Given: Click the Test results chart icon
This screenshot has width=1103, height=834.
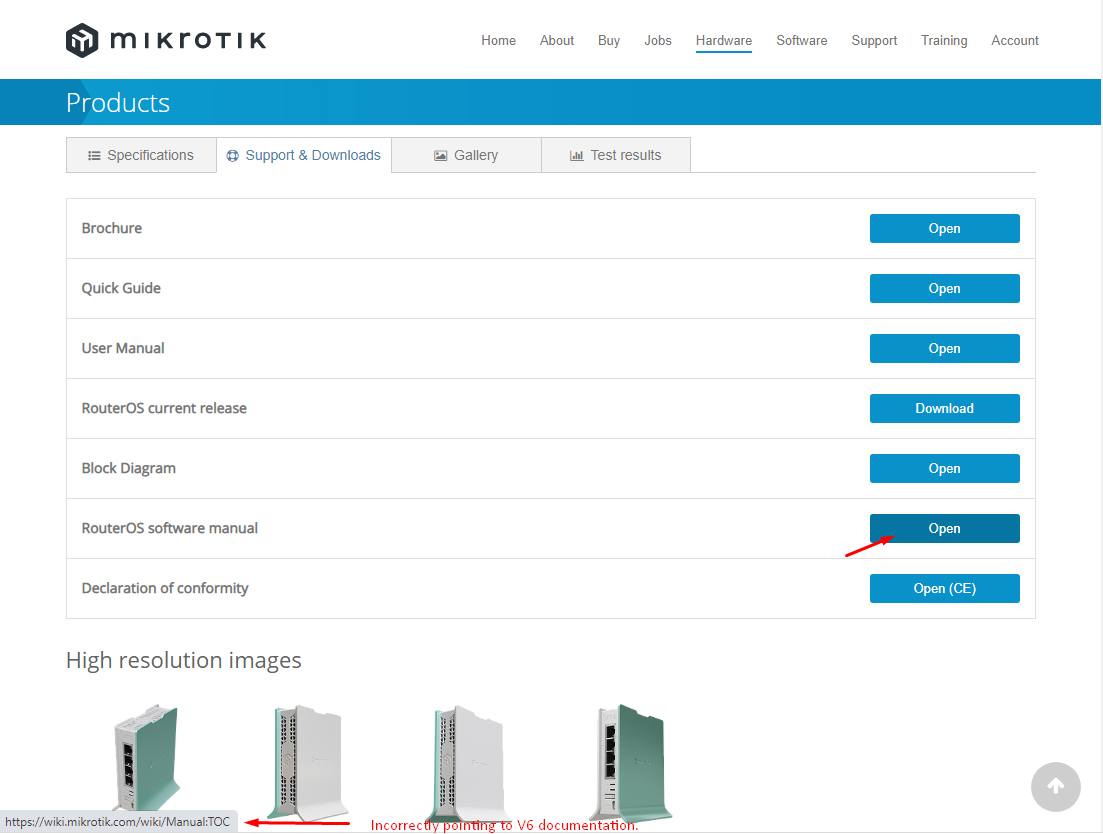Looking at the screenshot, I should (x=576, y=155).
